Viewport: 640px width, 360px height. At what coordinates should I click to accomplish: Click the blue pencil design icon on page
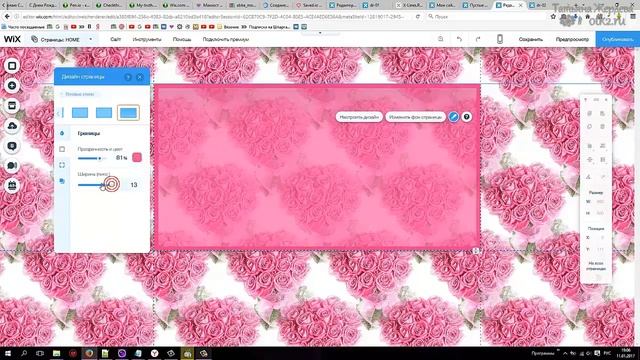453,117
